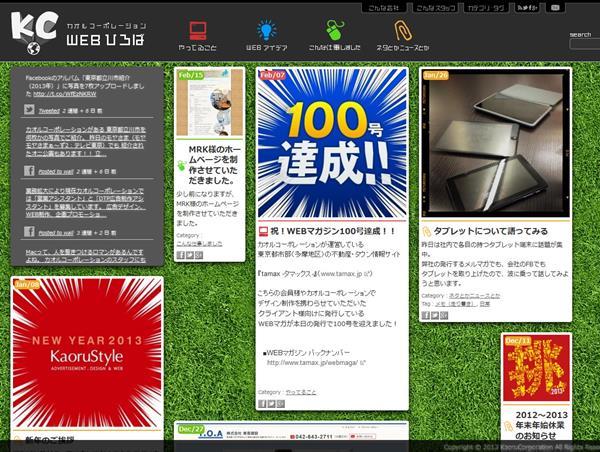Click first Facebook icon in sidebar feed

click(29, 171)
